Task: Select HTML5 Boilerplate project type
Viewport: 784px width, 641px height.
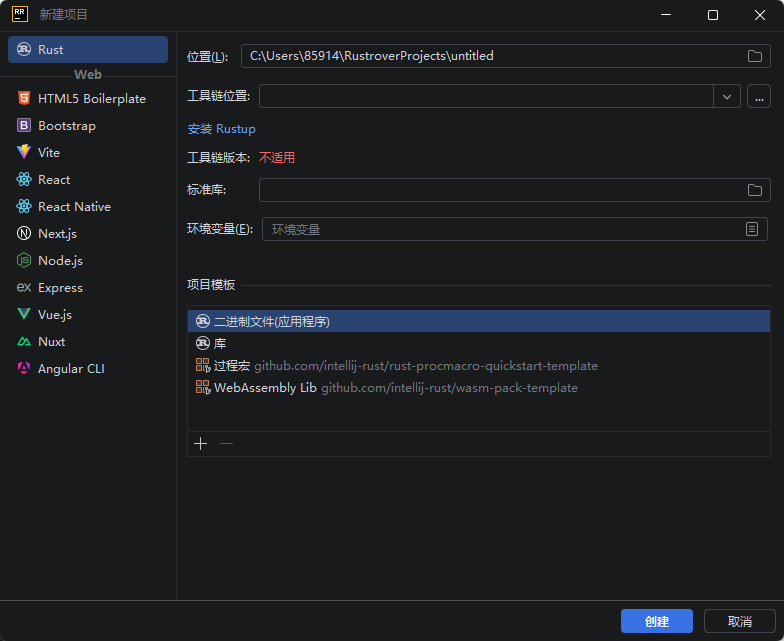Action: tap(88, 98)
